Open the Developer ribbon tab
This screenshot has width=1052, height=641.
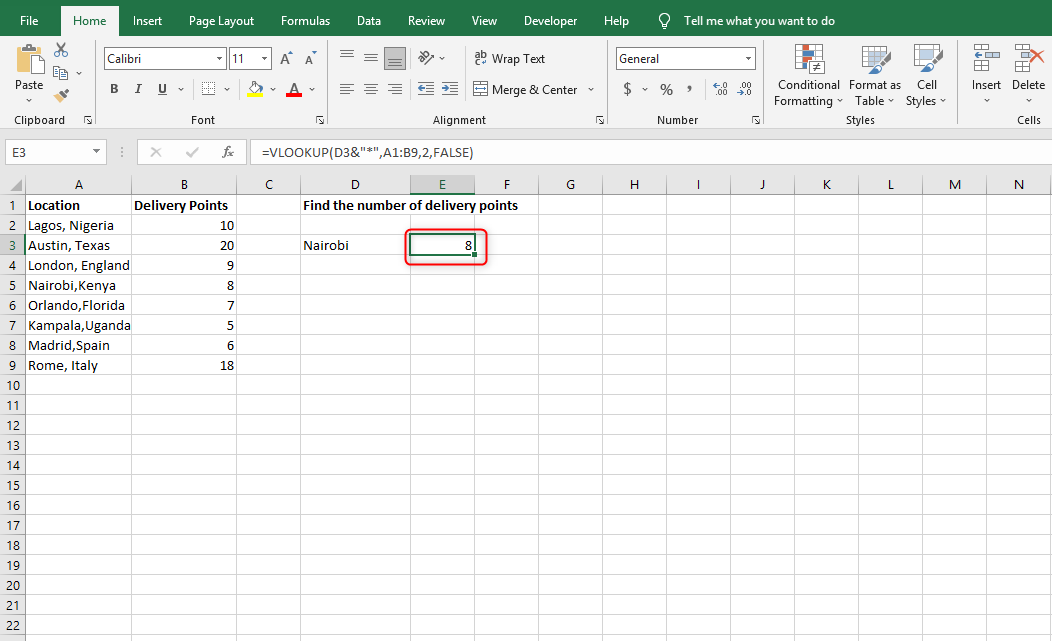(550, 20)
